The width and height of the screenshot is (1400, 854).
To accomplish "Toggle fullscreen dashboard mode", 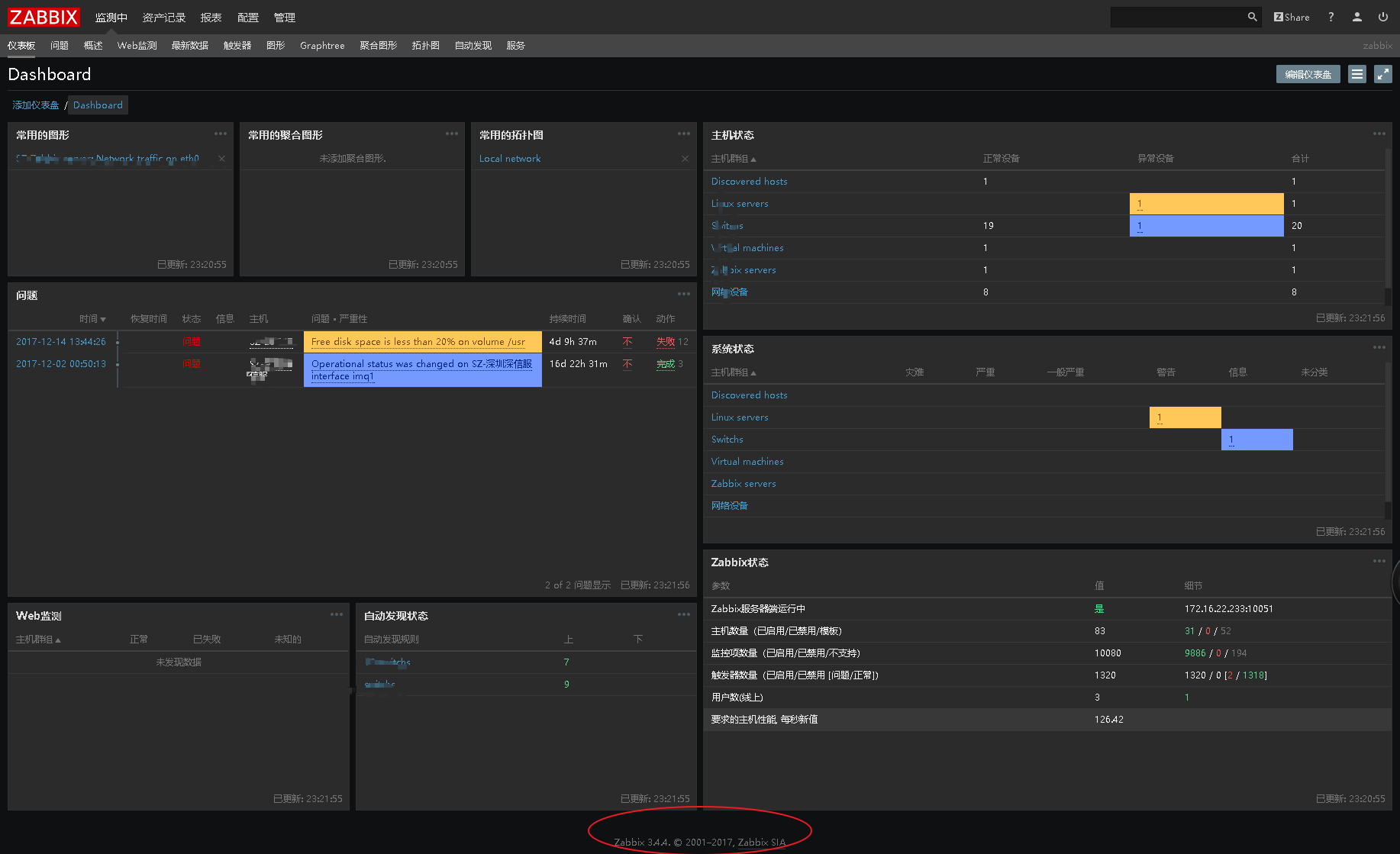I will click(x=1383, y=74).
